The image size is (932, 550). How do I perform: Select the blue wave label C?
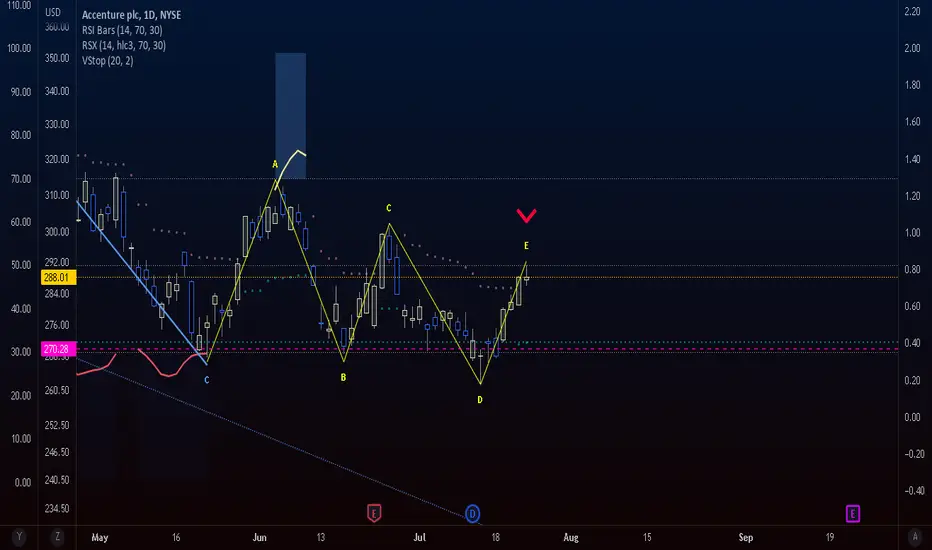tap(207, 380)
